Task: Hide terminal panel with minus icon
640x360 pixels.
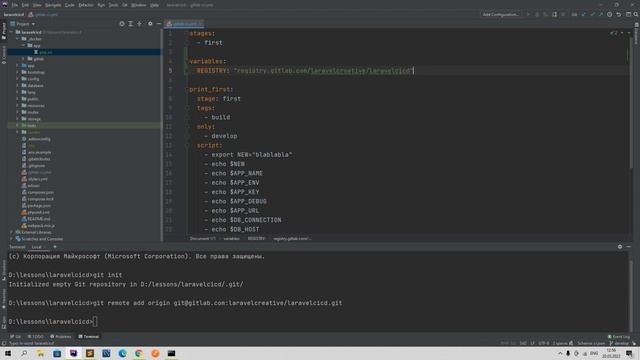Action: [x=629, y=247]
